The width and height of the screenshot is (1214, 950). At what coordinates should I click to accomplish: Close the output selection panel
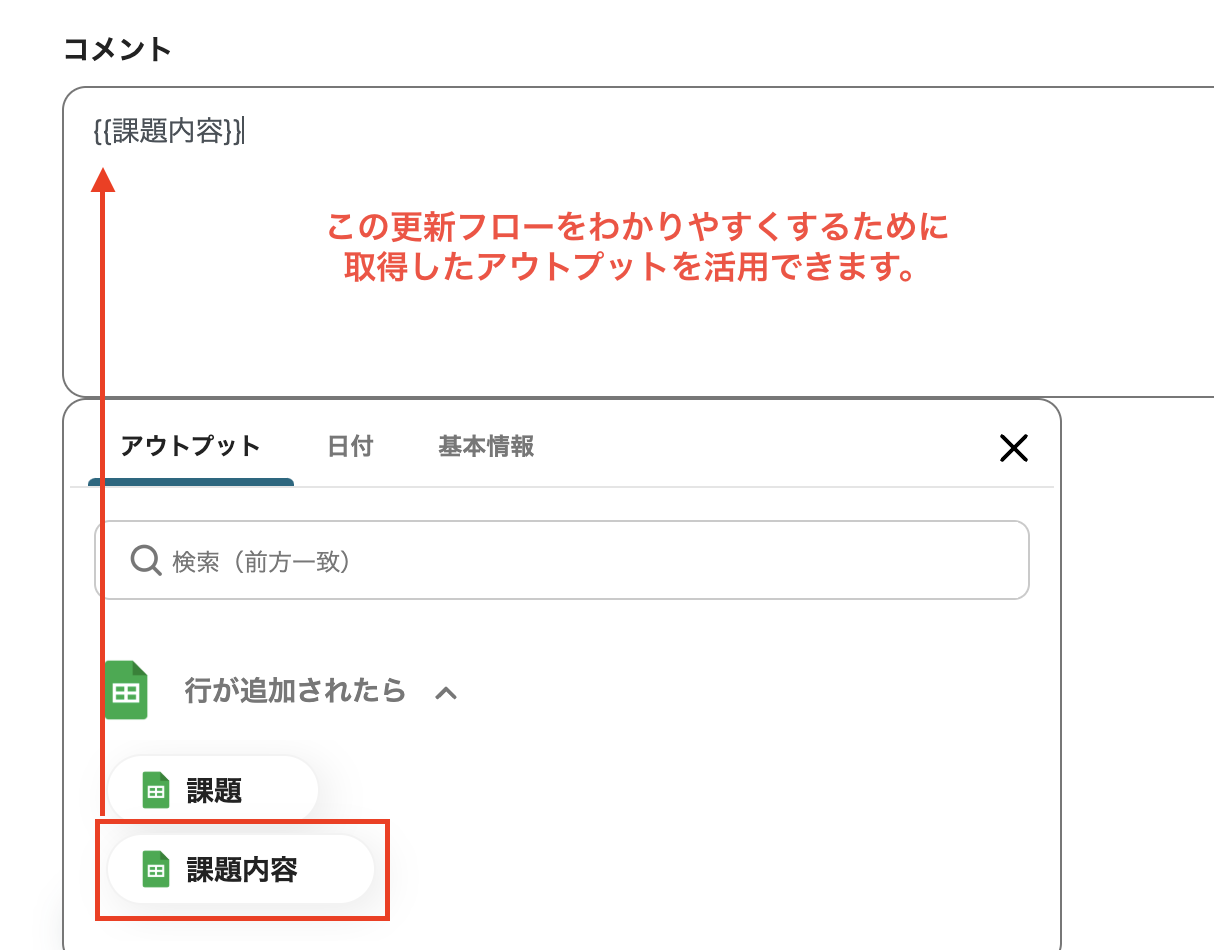tap(1014, 448)
